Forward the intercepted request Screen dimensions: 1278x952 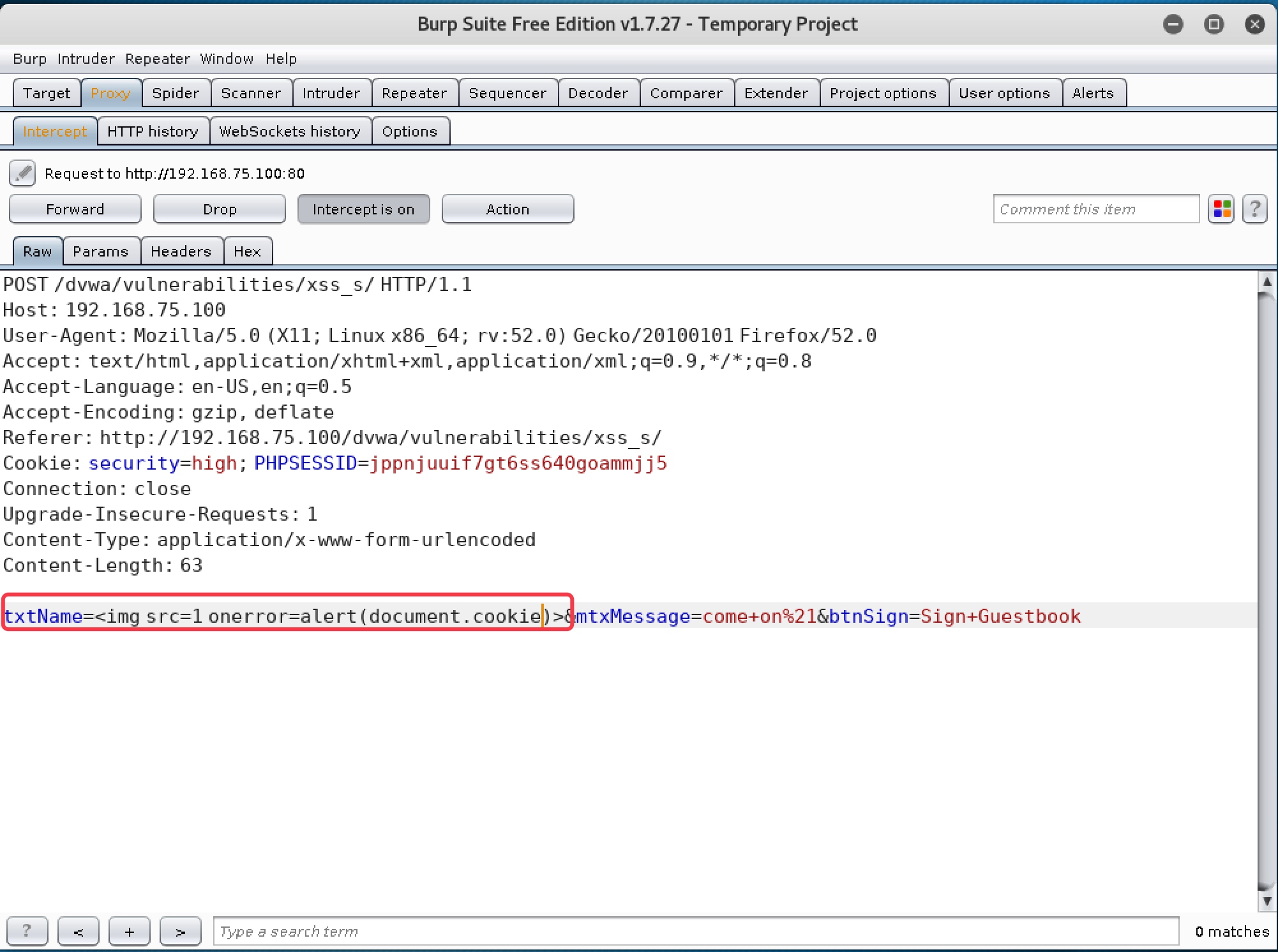pyautogui.click(x=75, y=209)
